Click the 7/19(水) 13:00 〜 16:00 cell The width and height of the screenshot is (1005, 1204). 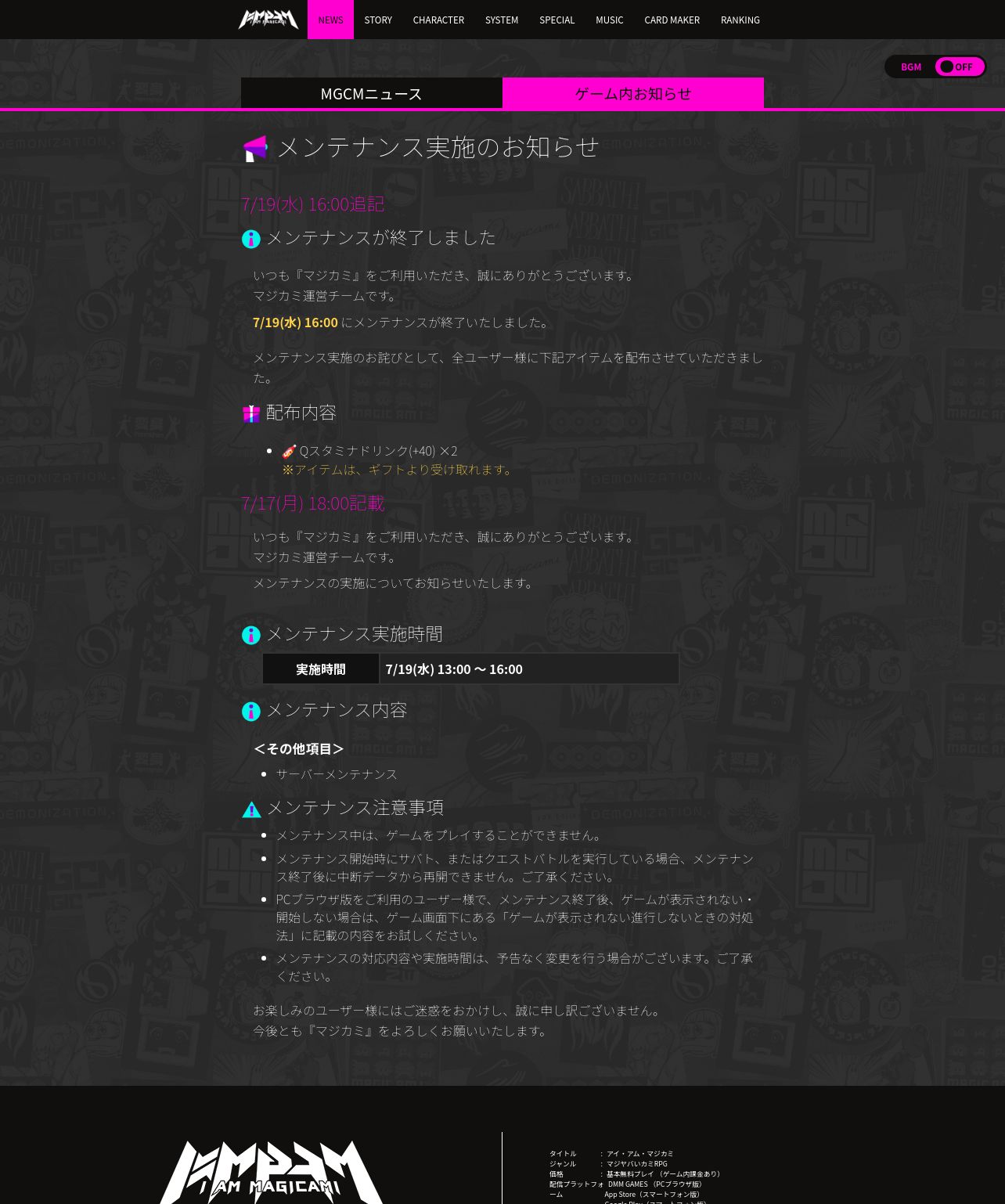530,669
